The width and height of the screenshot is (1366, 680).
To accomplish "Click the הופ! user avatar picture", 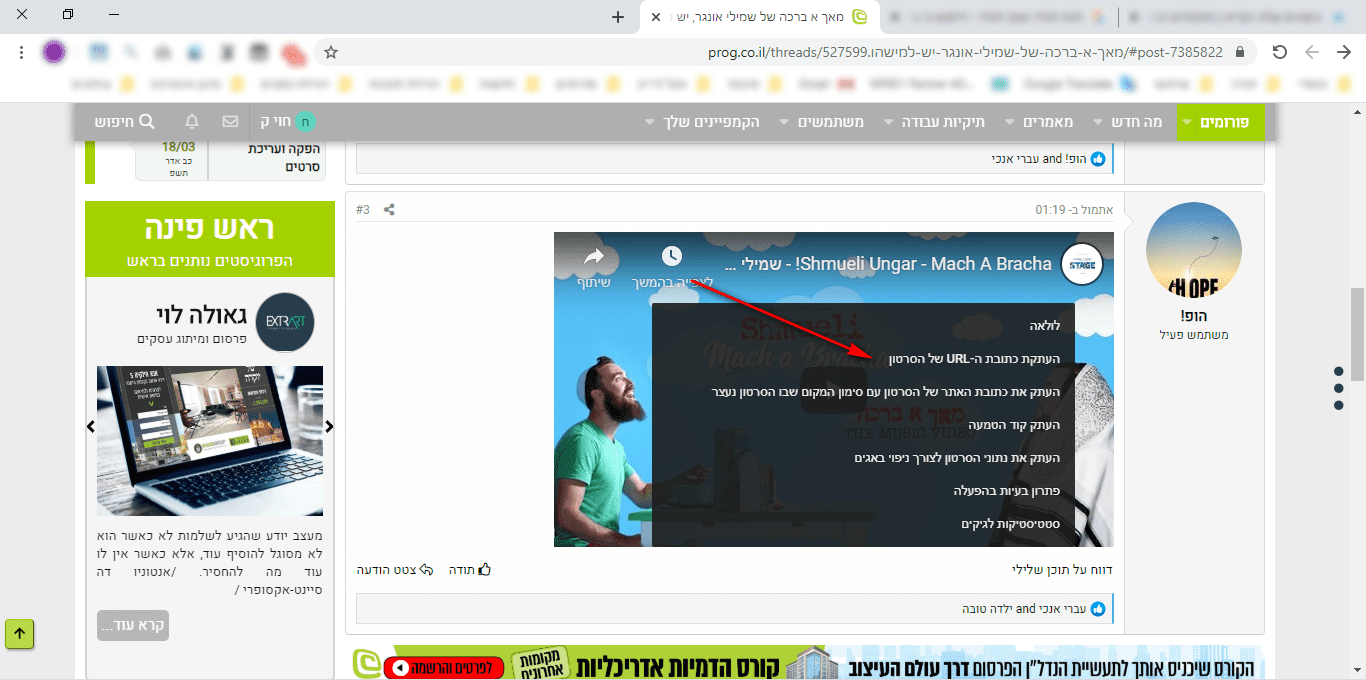I will pyautogui.click(x=1193, y=249).
